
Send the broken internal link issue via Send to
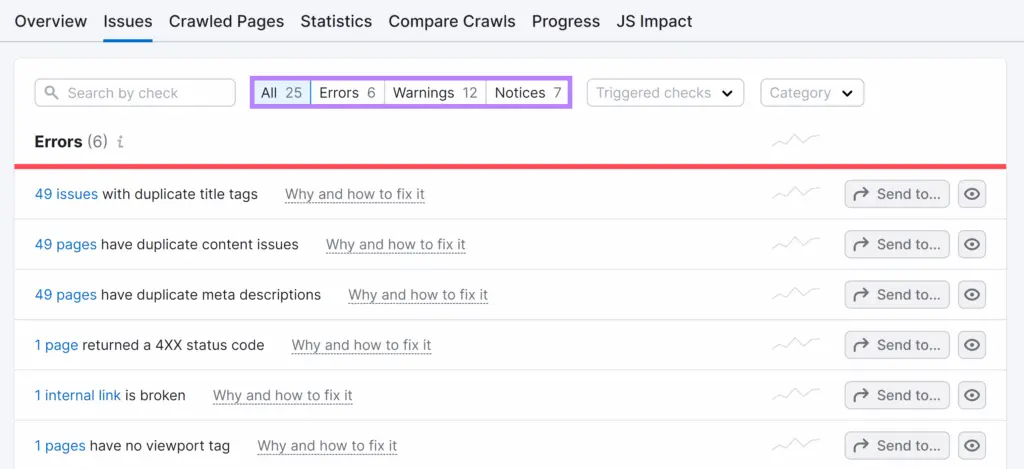coord(897,395)
